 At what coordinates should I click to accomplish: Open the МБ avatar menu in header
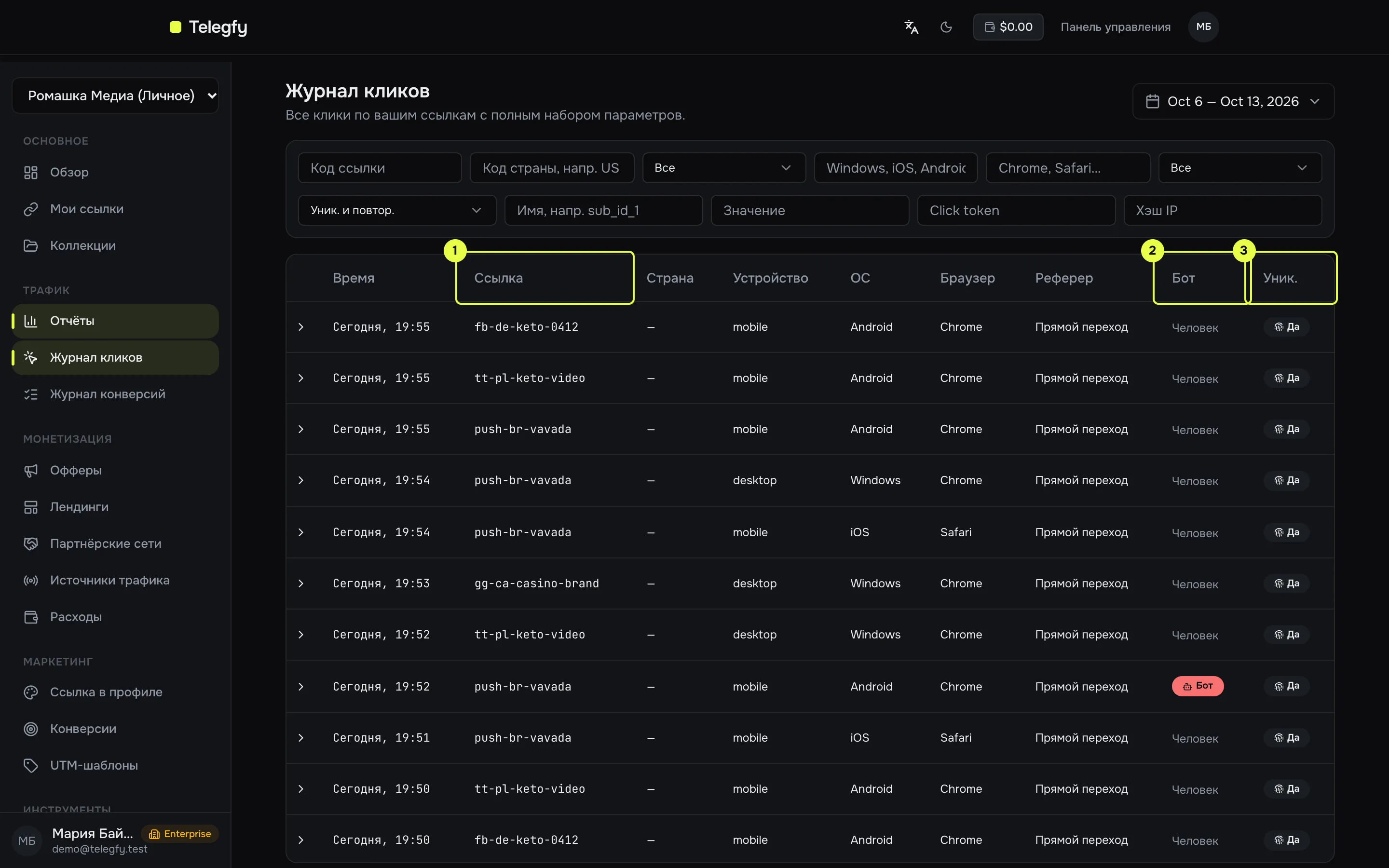1204,27
